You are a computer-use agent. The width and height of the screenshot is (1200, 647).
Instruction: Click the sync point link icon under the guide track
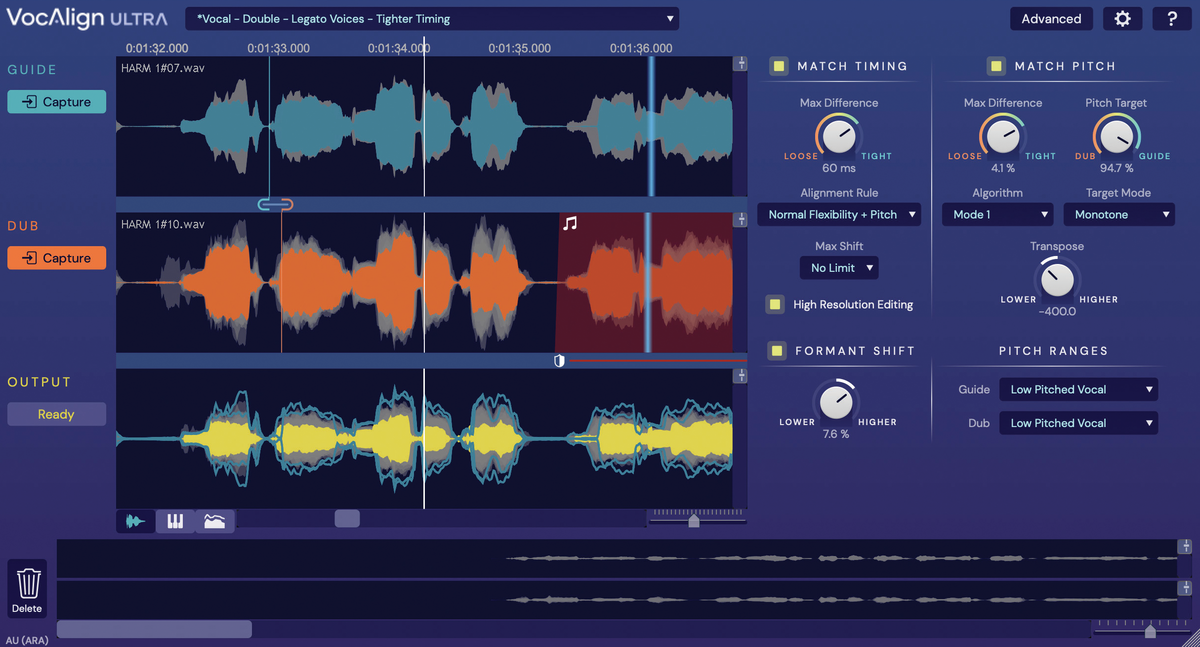coord(275,204)
